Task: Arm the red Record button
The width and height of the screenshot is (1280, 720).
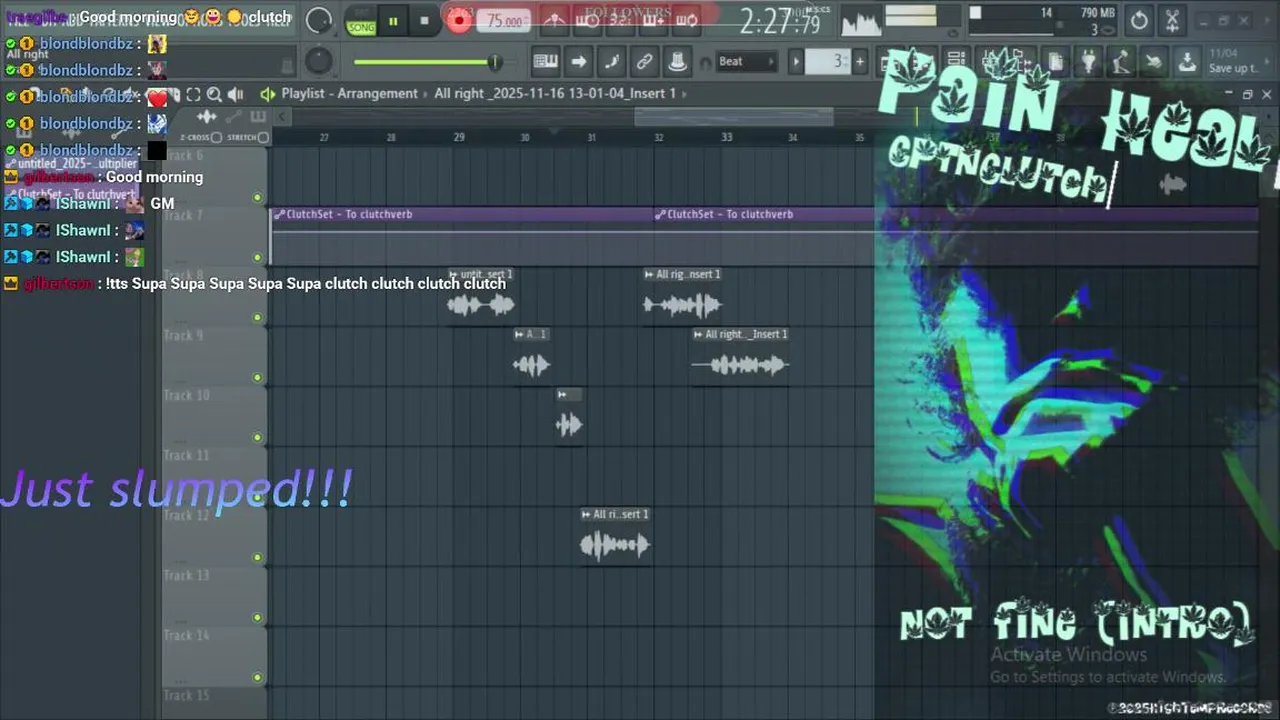Action: pyautogui.click(x=459, y=20)
